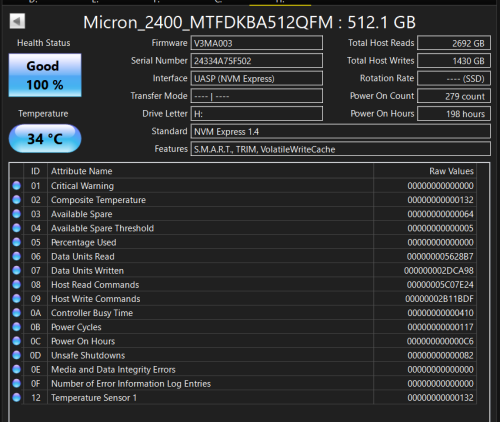The height and width of the screenshot is (422, 500).
Task: Click the Features field with S.M.A.R.T., TRIM
Action: pos(341,149)
